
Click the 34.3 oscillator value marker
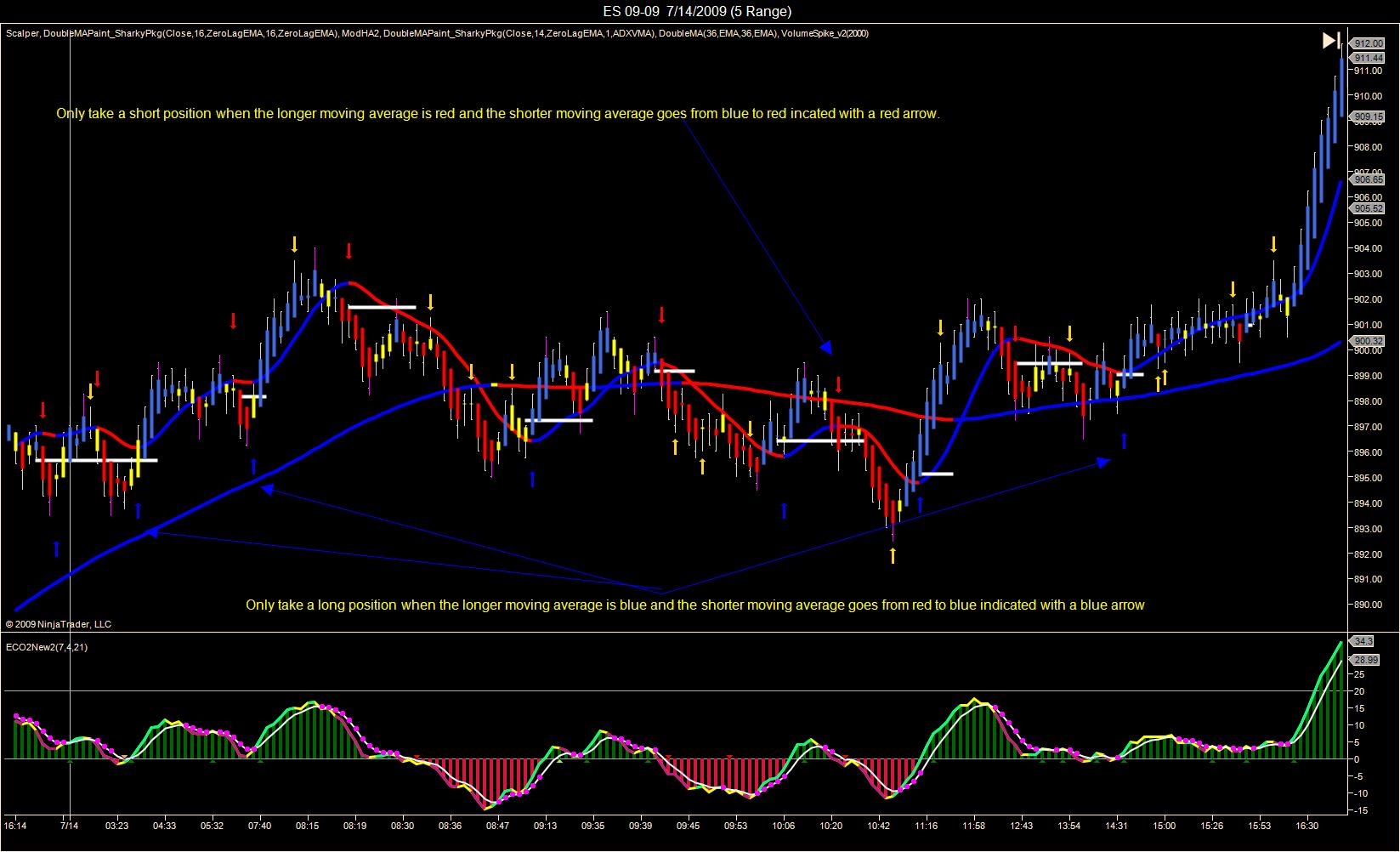click(1363, 641)
